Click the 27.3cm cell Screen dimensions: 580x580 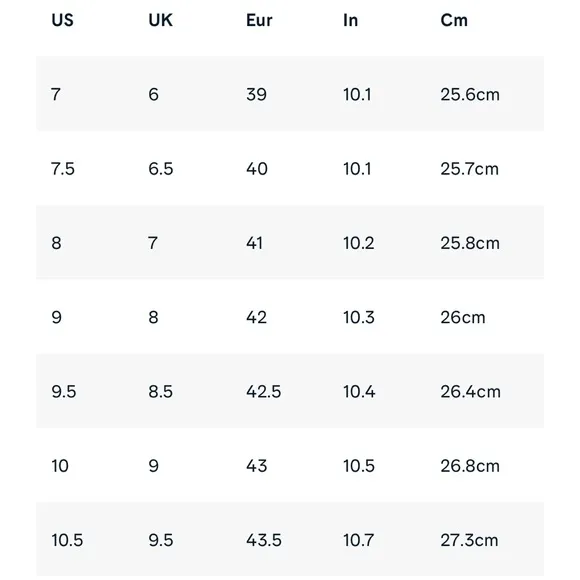(469, 540)
